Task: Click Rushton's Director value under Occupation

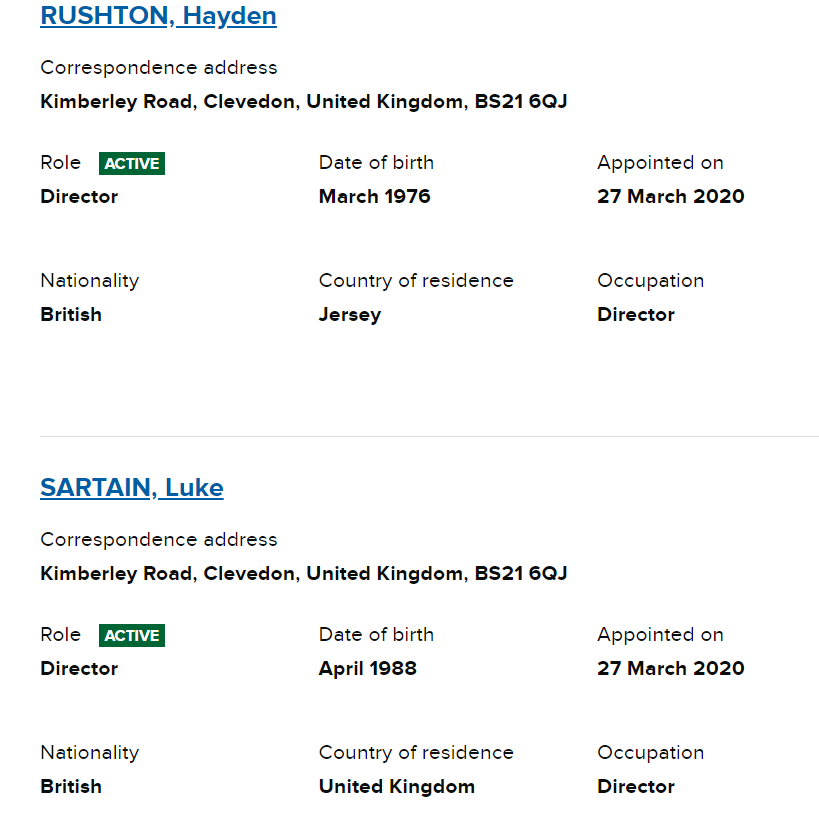Action: [x=635, y=315]
